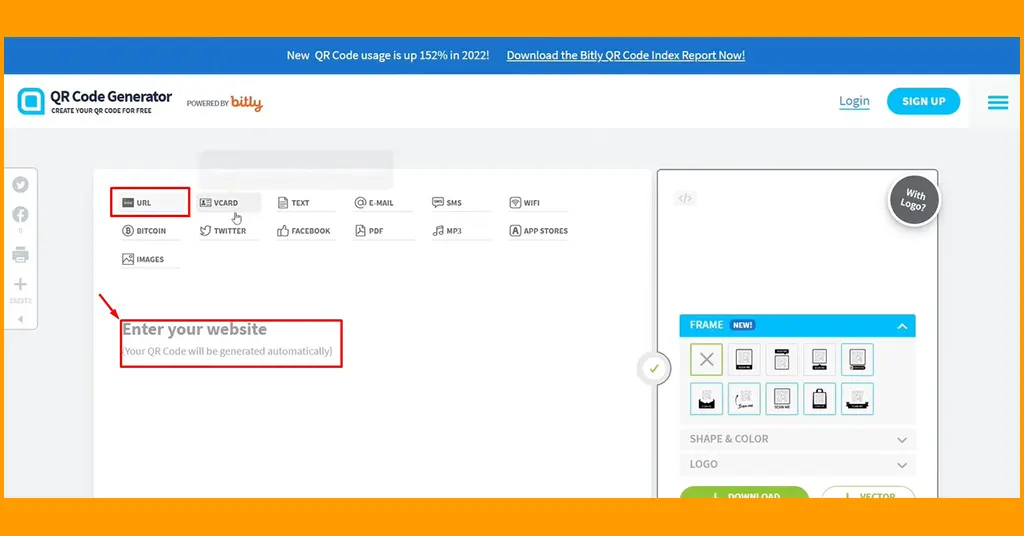This screenshot has width=1024, height=536.
Task: Pick the handwritten Scan me arrow frame
Action: pyautogui.click(x=744, y=398)
